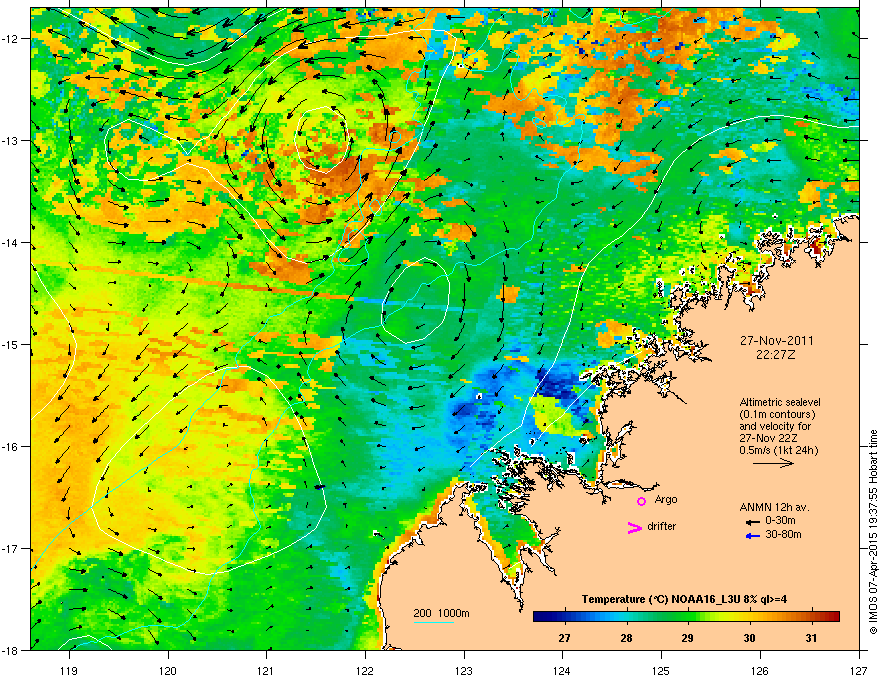Click the 'Altimetric sealevel' legend line
The height and width of the screenshot is (680, 880).
(x=780, y=402)
